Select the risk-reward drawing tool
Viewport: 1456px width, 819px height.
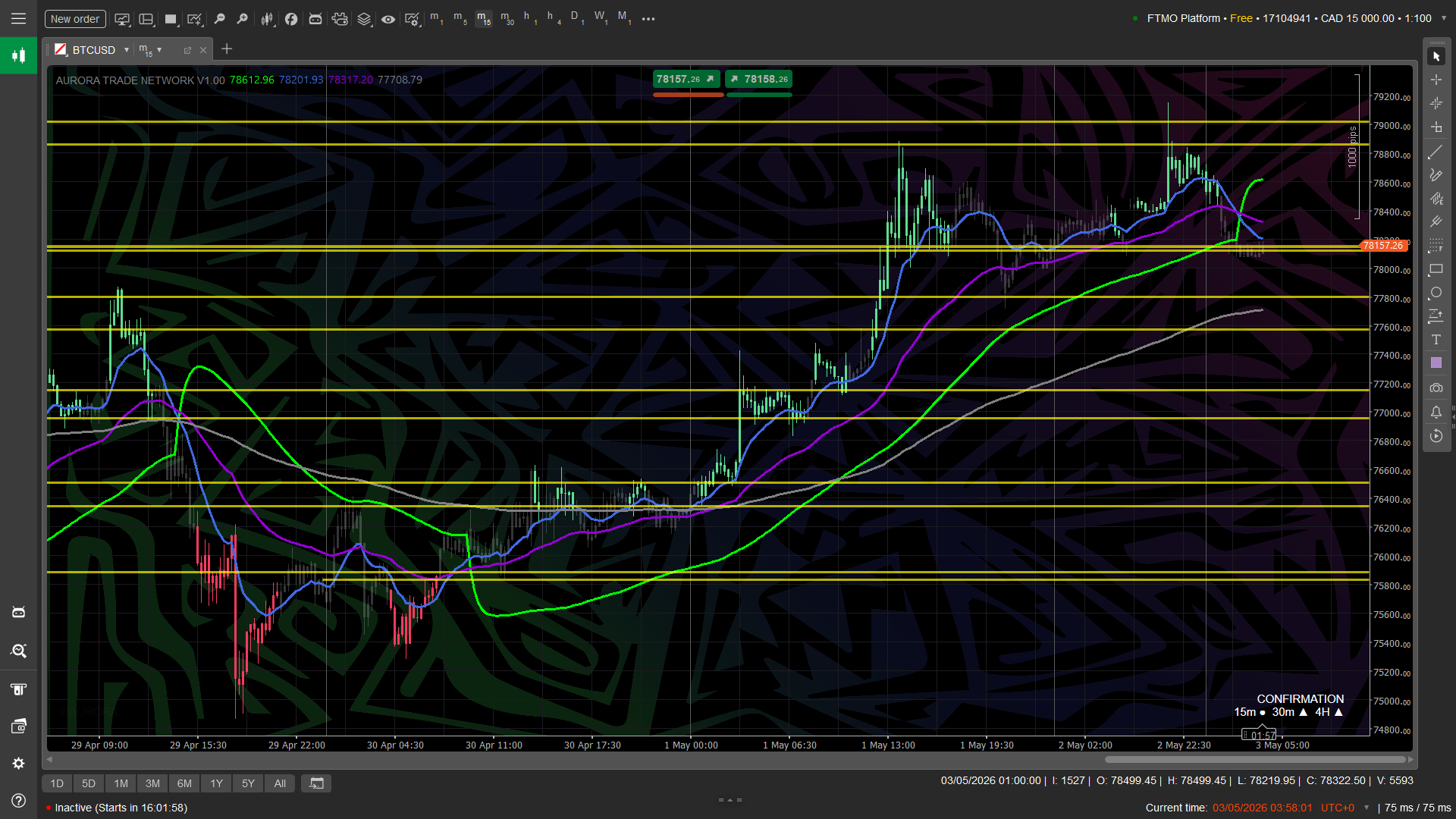pyautogui.click(x=1436, y=316)
